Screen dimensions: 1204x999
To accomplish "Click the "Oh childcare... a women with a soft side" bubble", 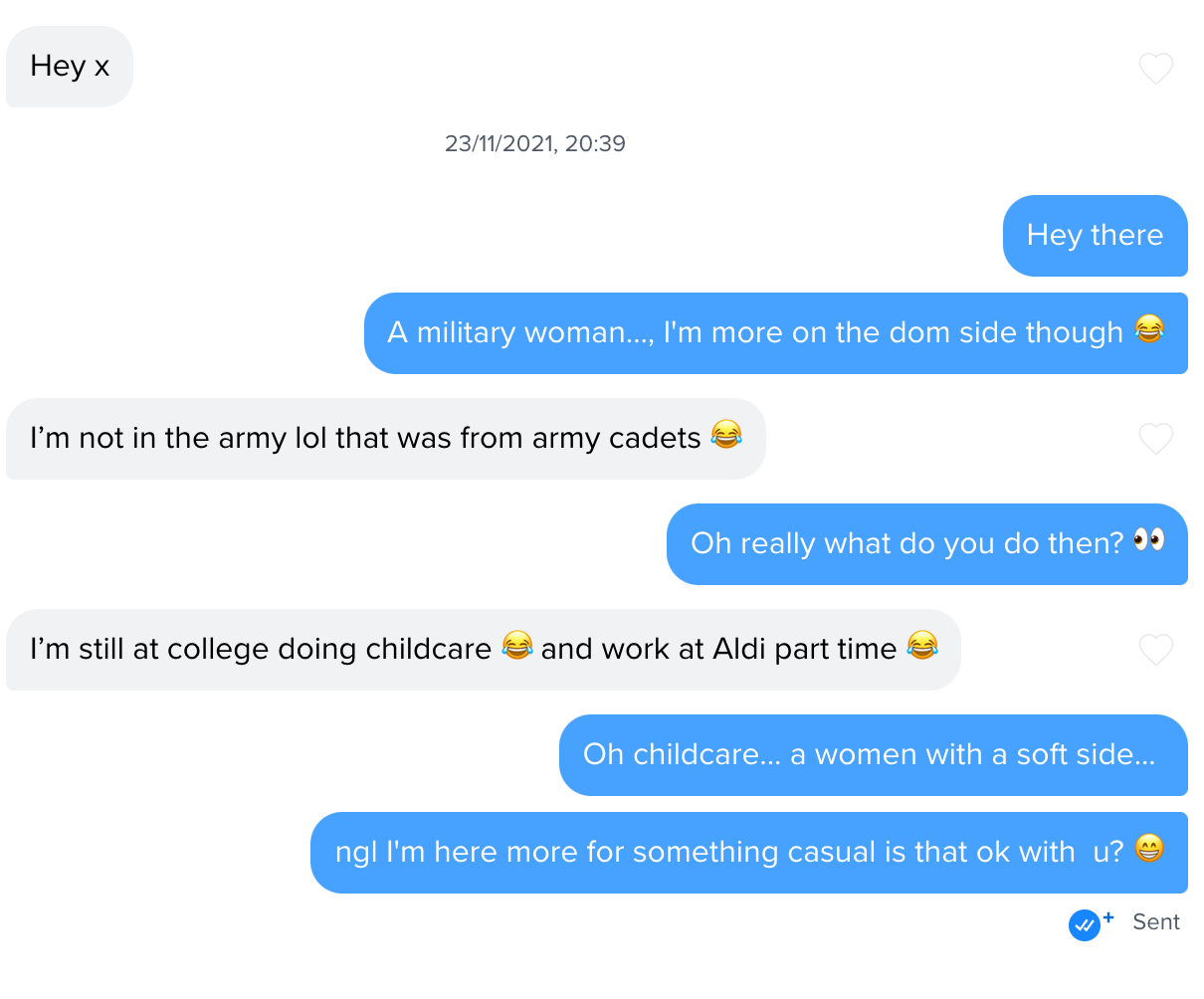I will tap(869, 755).
